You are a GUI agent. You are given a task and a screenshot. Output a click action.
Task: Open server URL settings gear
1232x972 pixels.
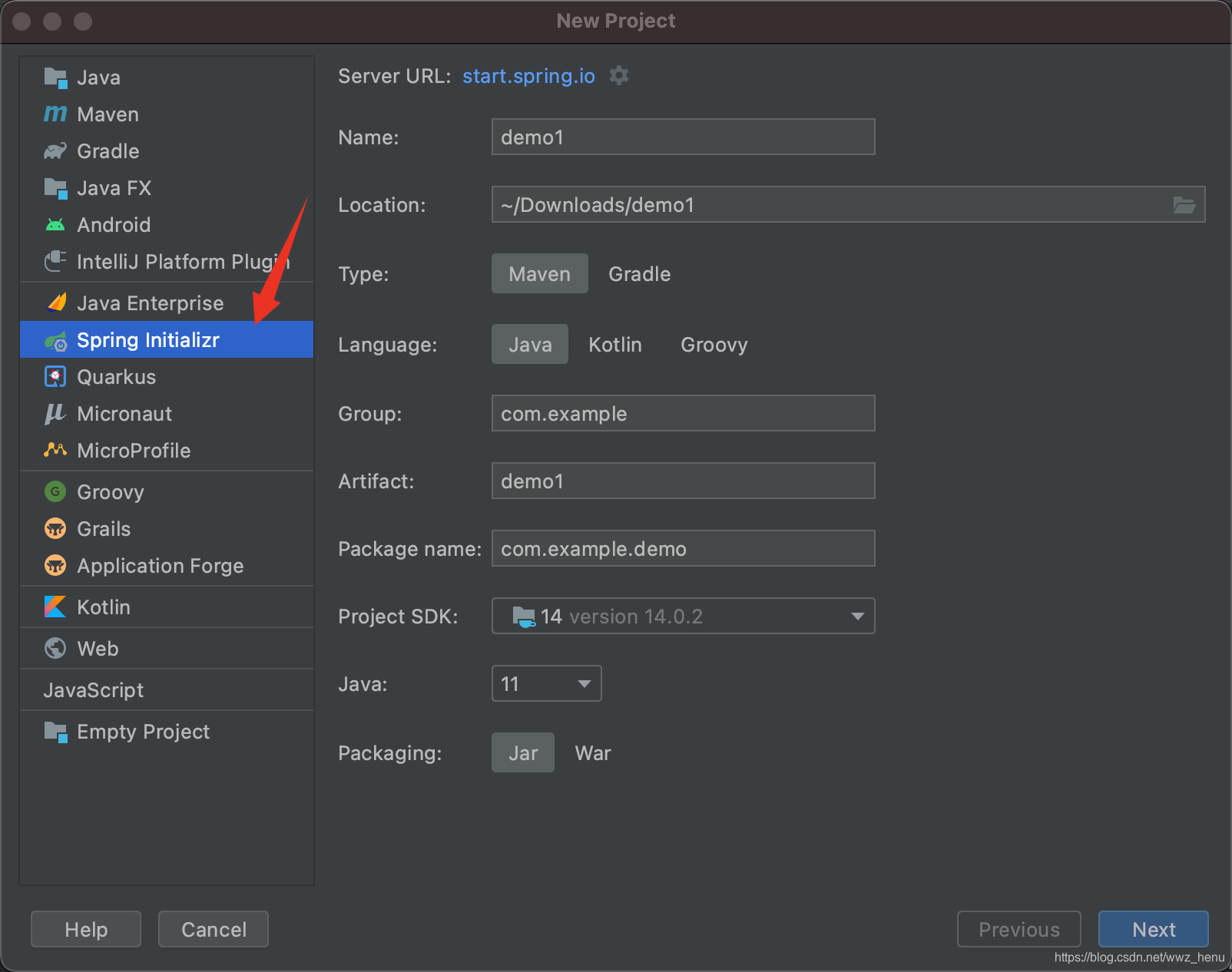pyautogui.click(x=619, y=75)
